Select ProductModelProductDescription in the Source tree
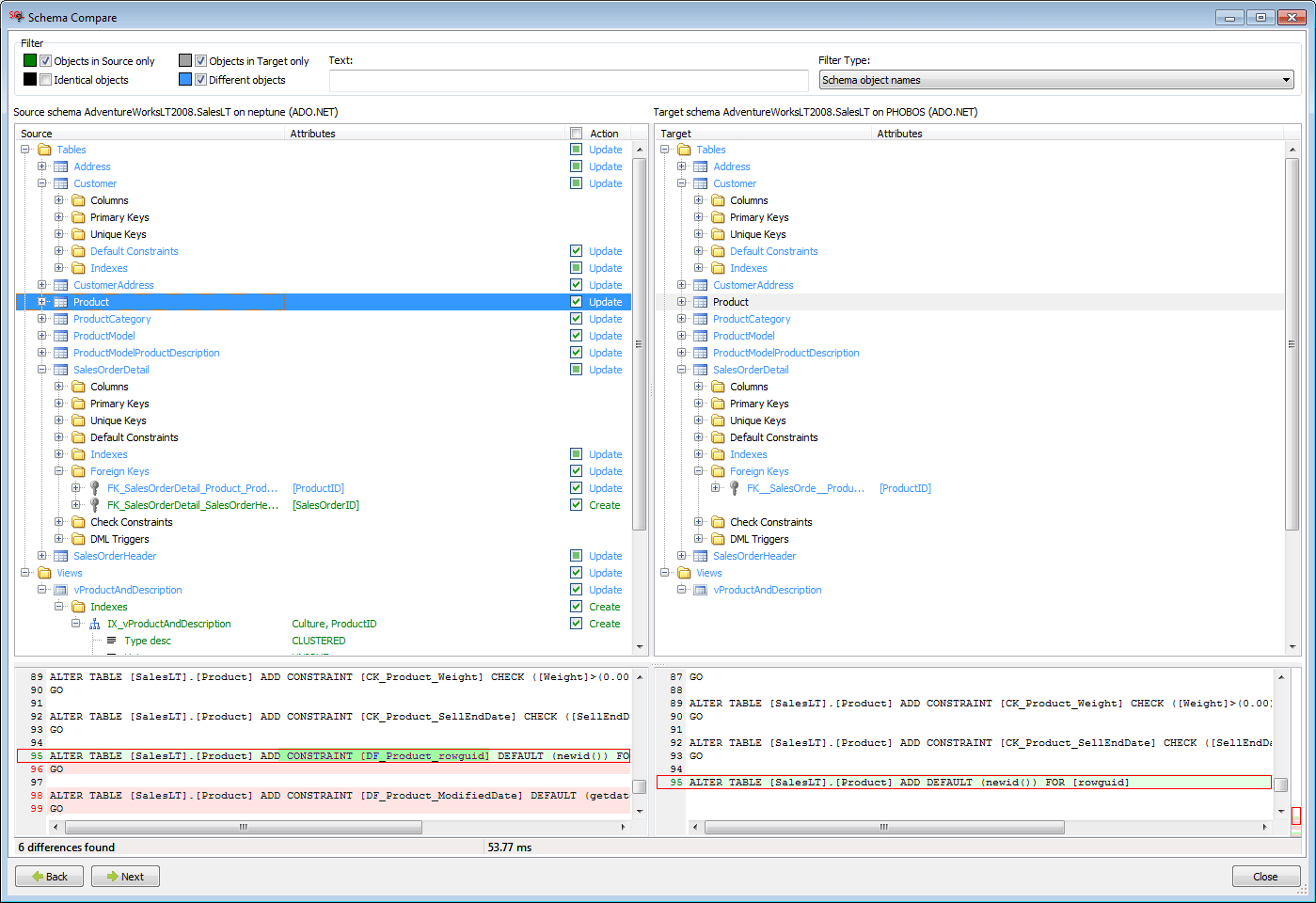The width and height of the screenshot is (1316, 903). 146,353
